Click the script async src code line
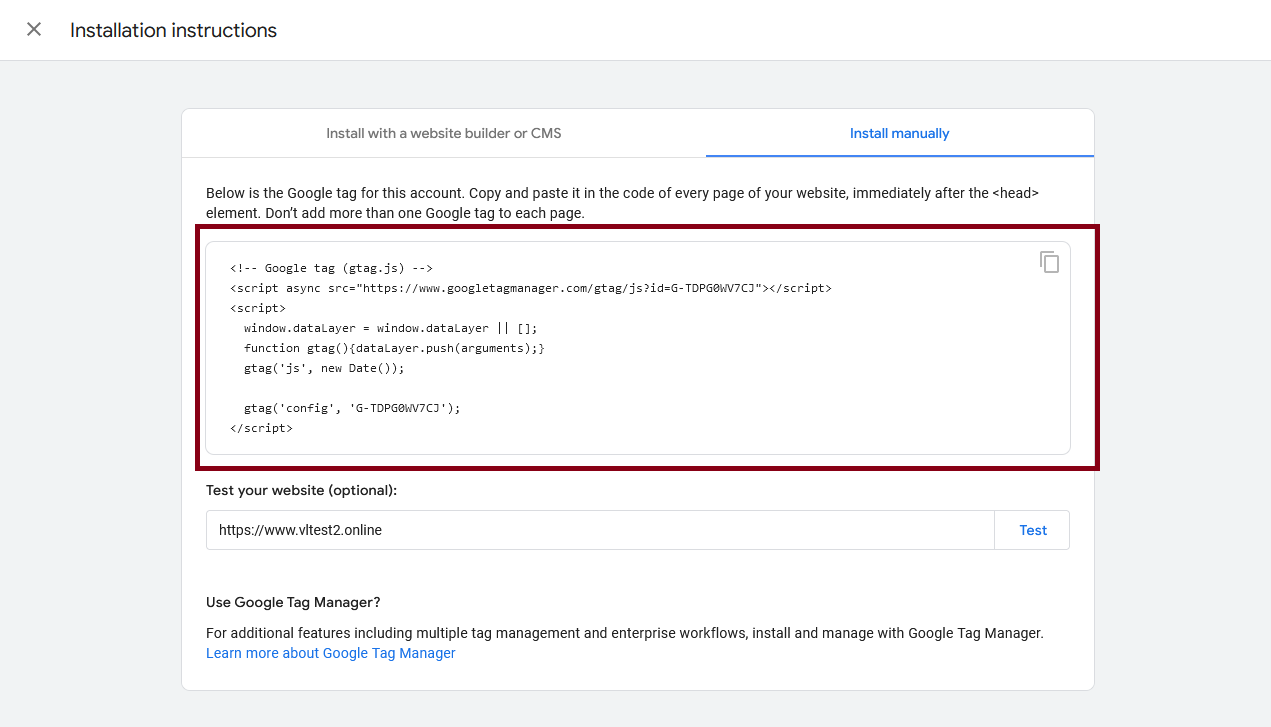This screenshot has height=727, width=1271. click(530, 288)
